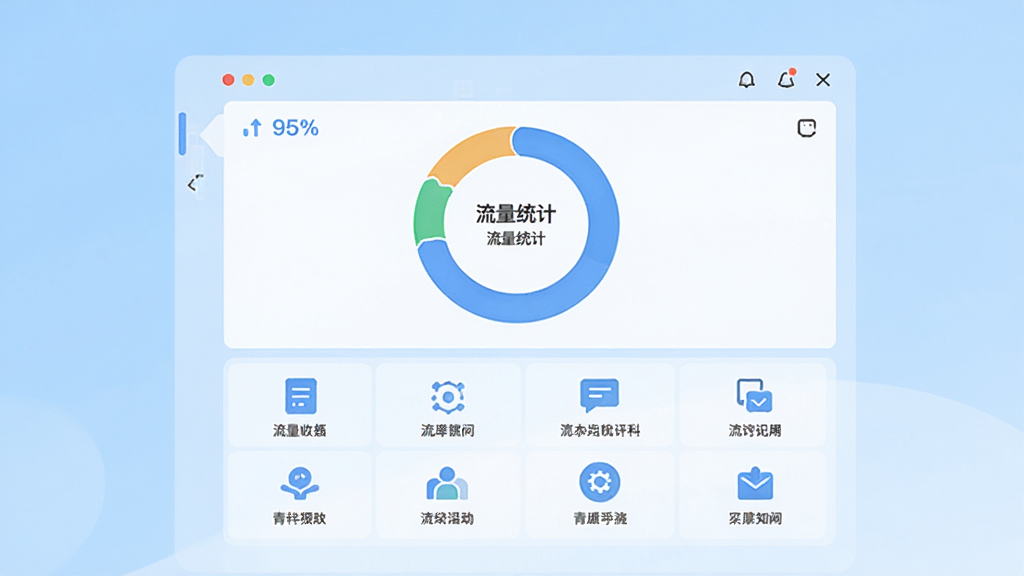Screen dimensions: 1024x576
Task: Open the tile with the document icon
Action: [x=300, y=405]
